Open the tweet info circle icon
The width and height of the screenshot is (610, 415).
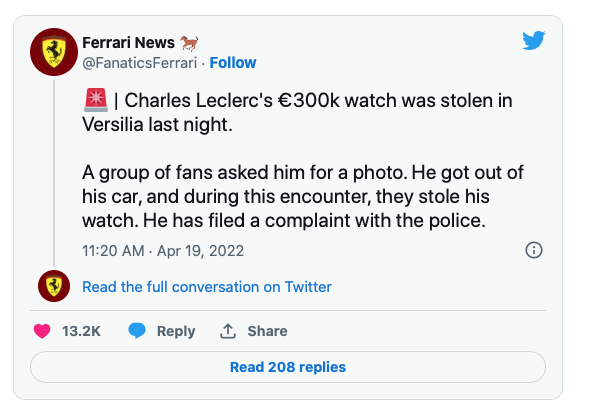tap(534, 250)
